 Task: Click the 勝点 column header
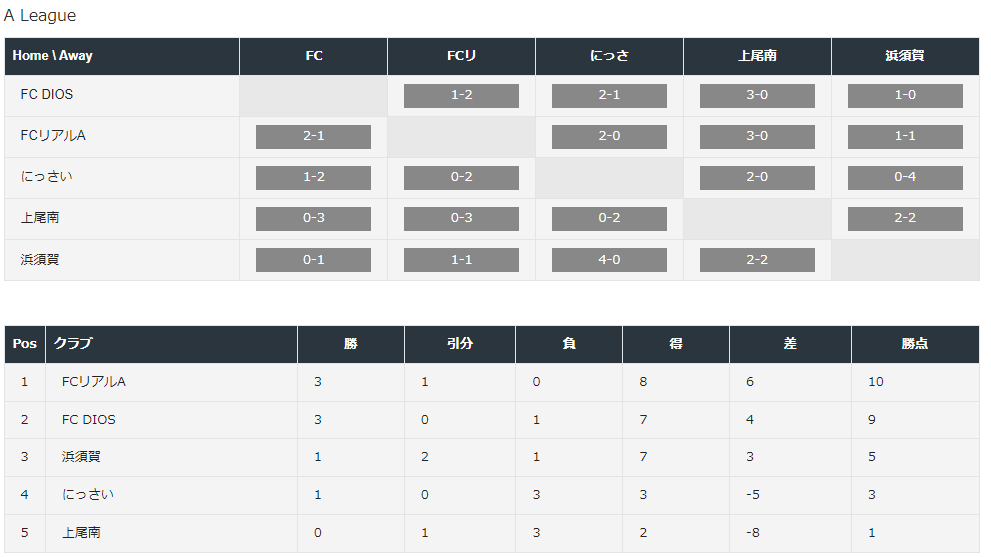[x=915, y=344]
